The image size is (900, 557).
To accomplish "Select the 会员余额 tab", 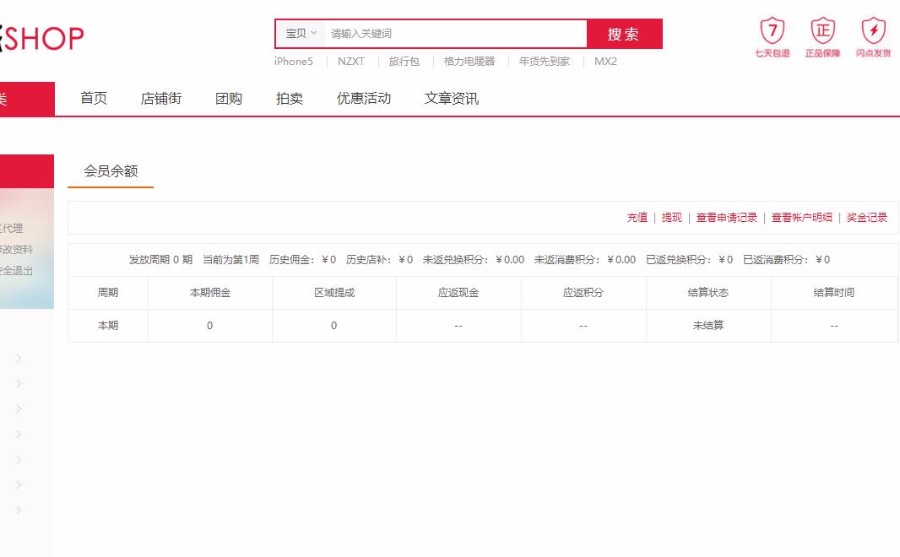I will (111, 171).
